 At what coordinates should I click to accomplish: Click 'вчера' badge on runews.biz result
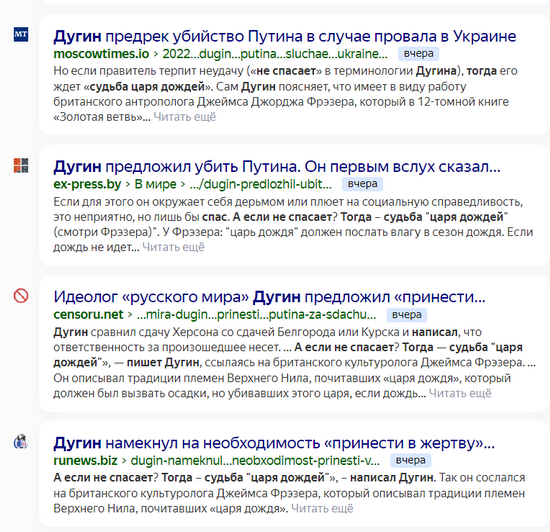tap(410, 460)
